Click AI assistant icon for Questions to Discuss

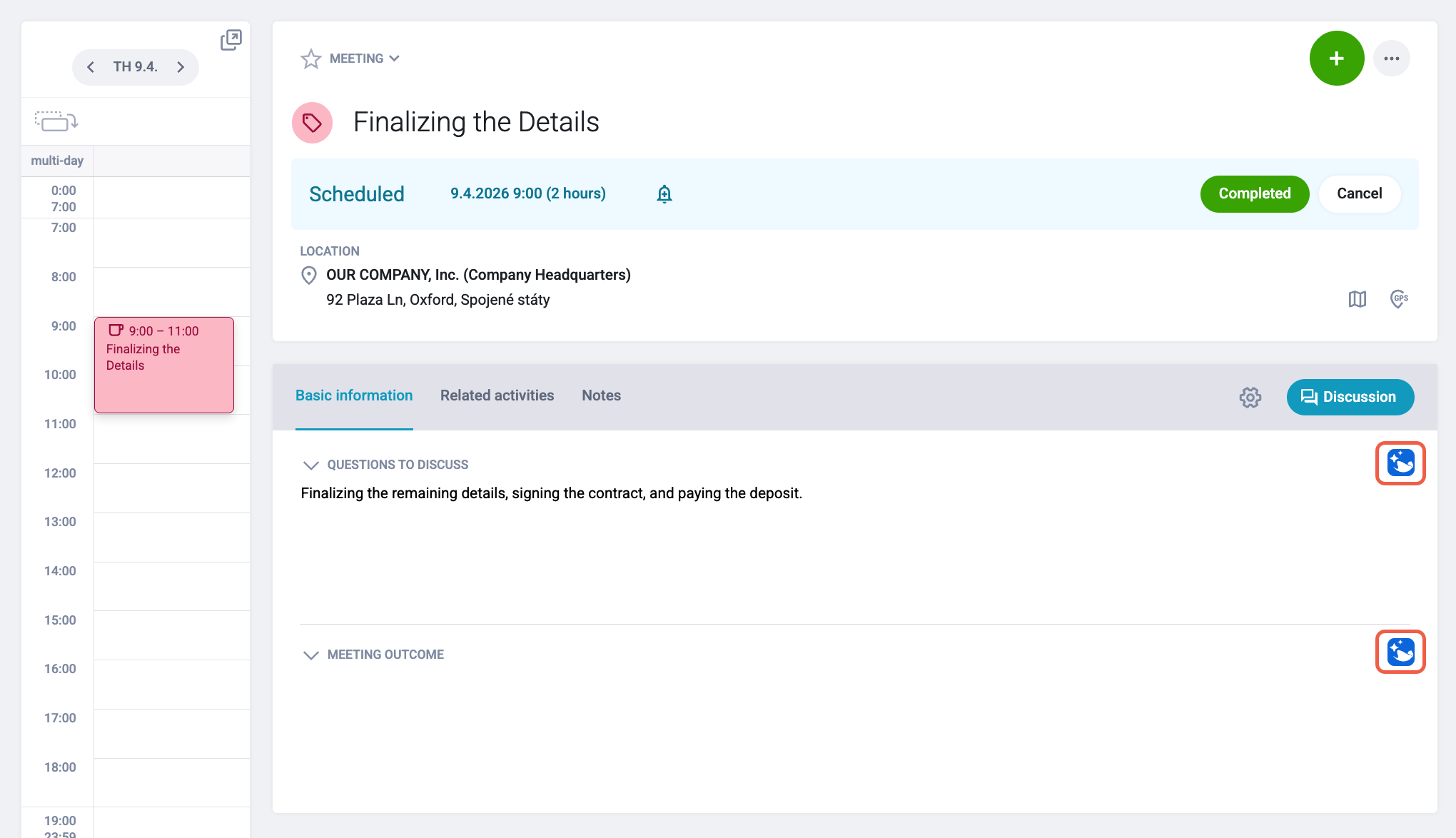(x=1400, y=463)
